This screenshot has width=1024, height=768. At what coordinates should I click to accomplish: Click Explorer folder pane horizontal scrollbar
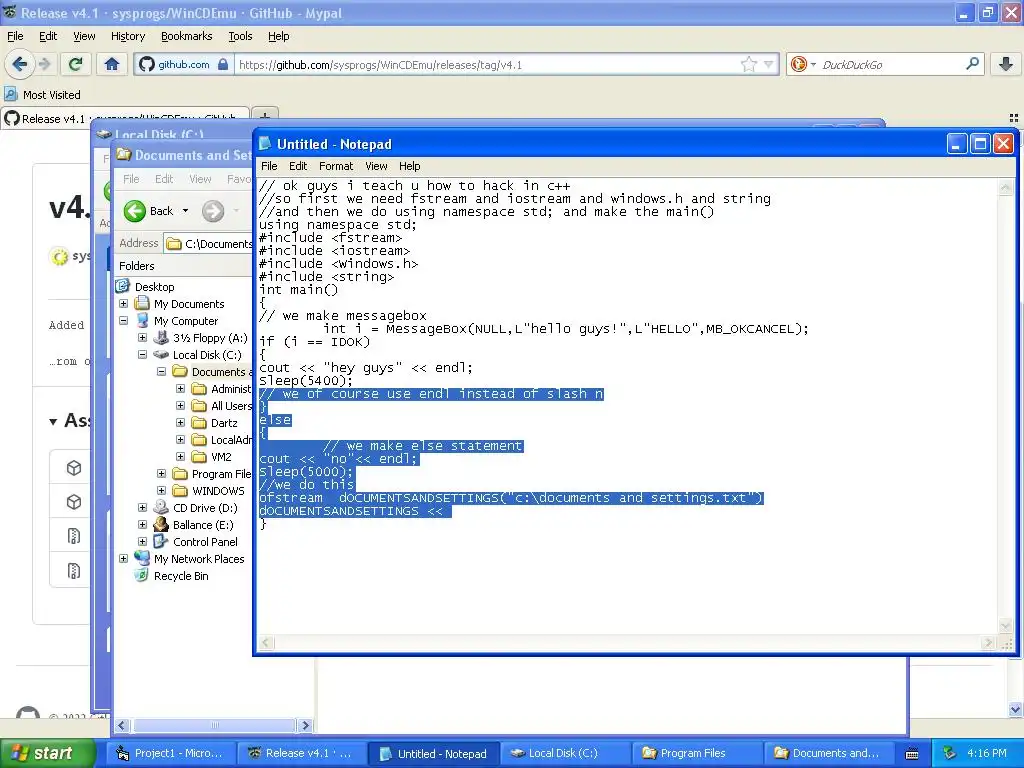(214, 725)
